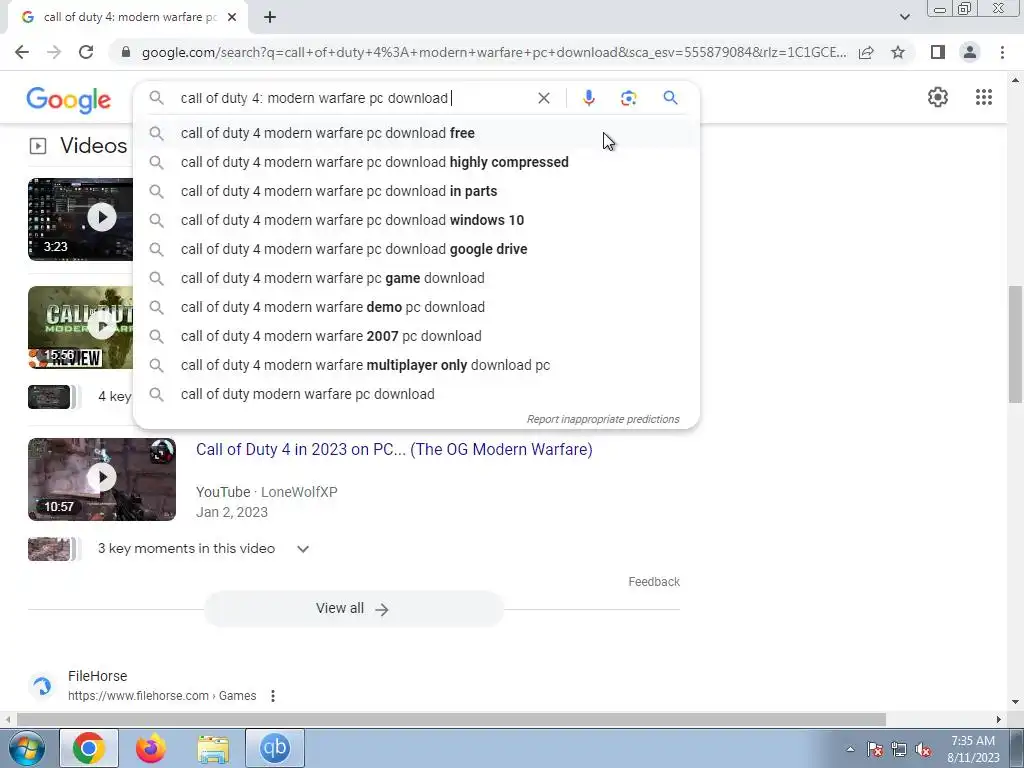Click the vertical scrollbar thumb

(1014, 344)
